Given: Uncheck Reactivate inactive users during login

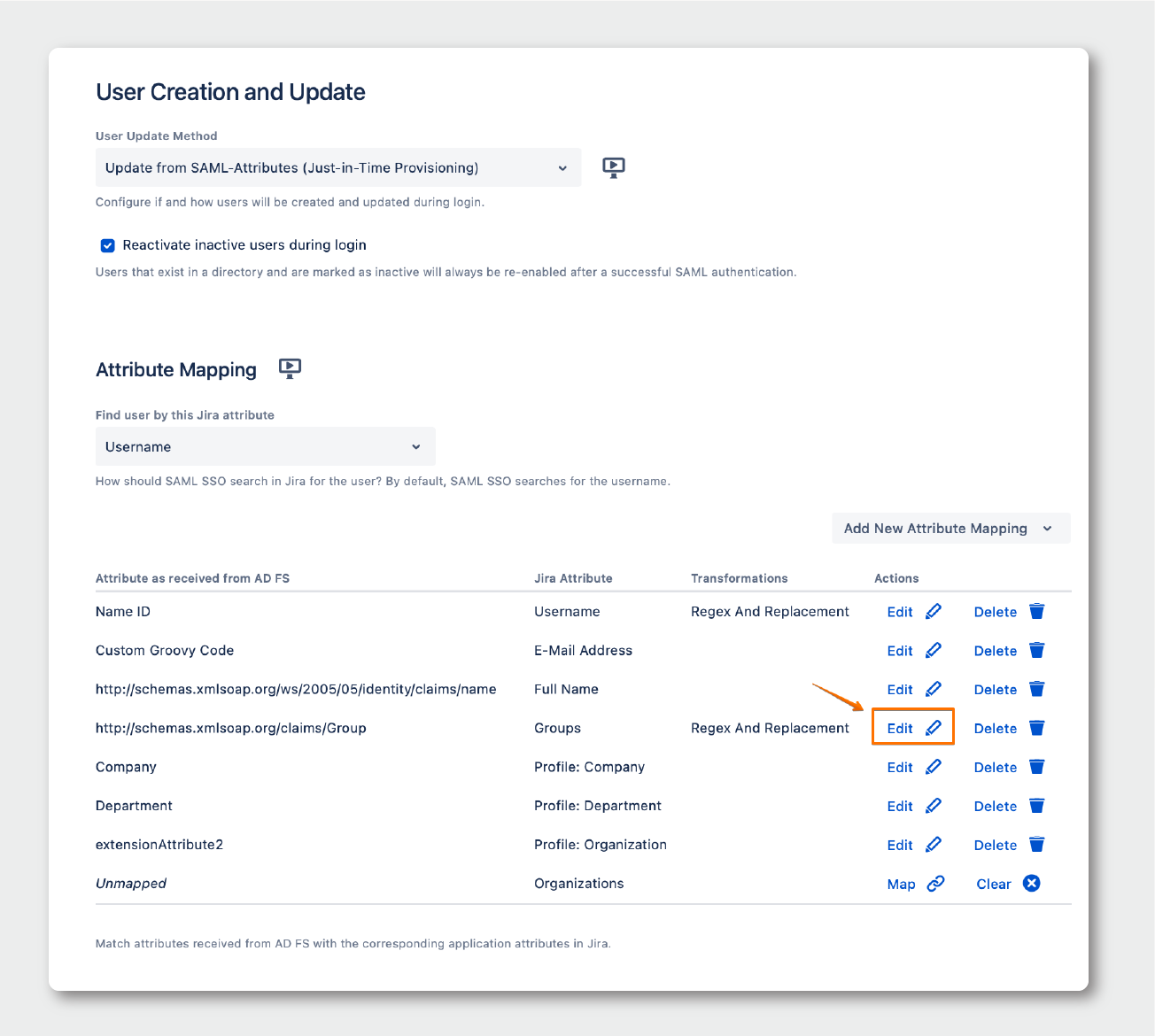Looking at the screenshot, I should pyautogui.click(x=108, y=245).
